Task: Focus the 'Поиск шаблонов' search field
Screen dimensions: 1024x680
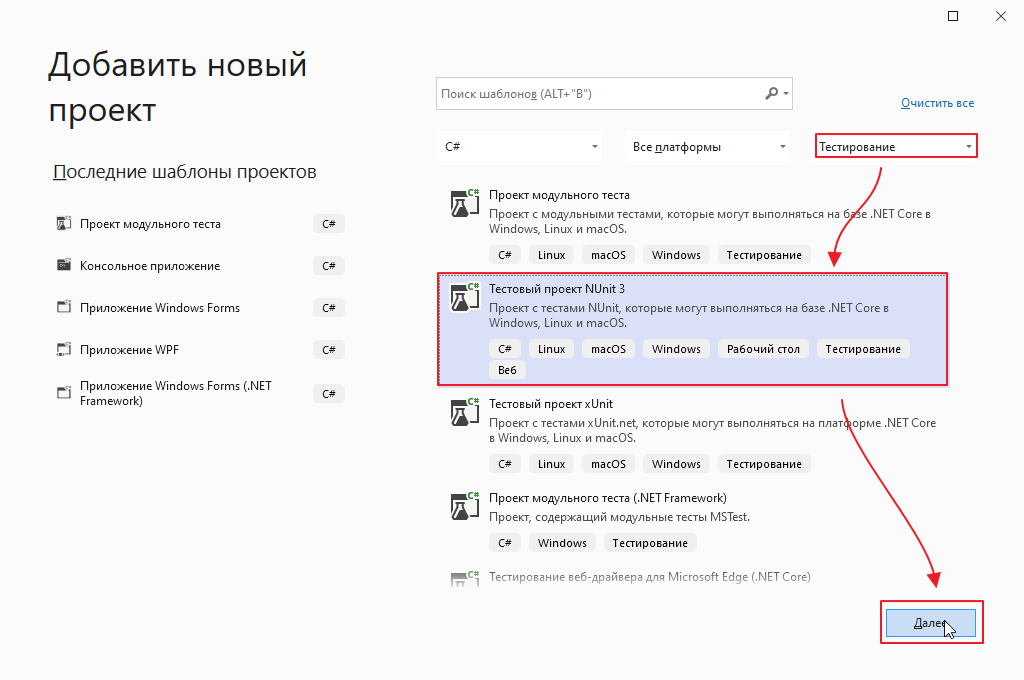Action: (x=598, y=94)
